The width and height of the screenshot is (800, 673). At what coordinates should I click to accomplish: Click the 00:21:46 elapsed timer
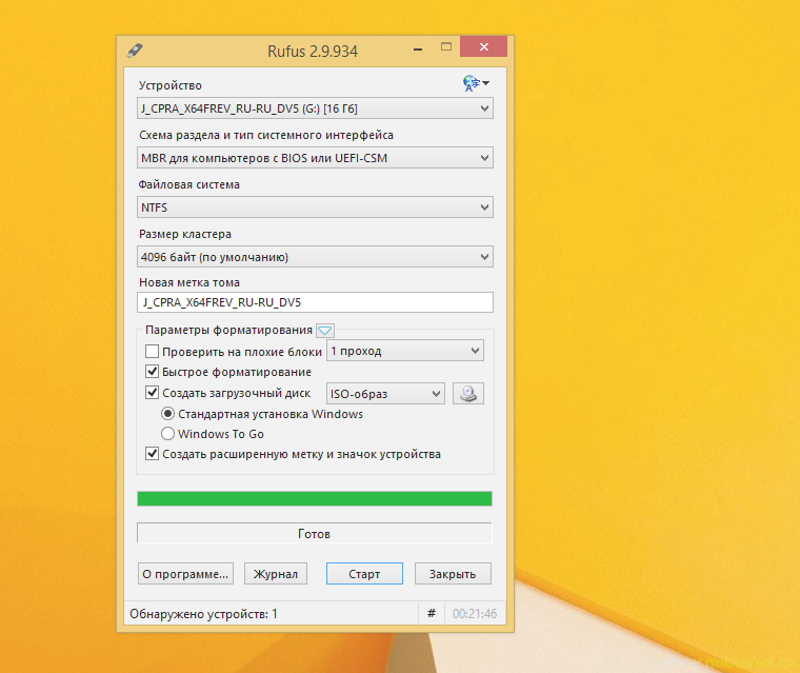click(x=474, y=614)
